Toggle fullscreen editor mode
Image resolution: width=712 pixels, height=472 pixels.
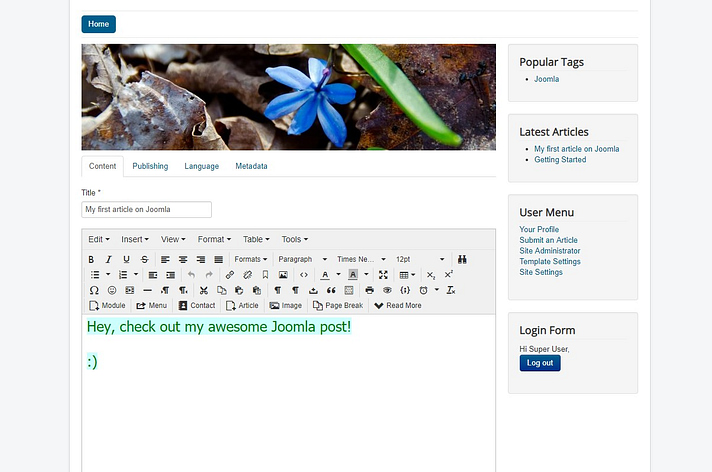tap(383, 275)
